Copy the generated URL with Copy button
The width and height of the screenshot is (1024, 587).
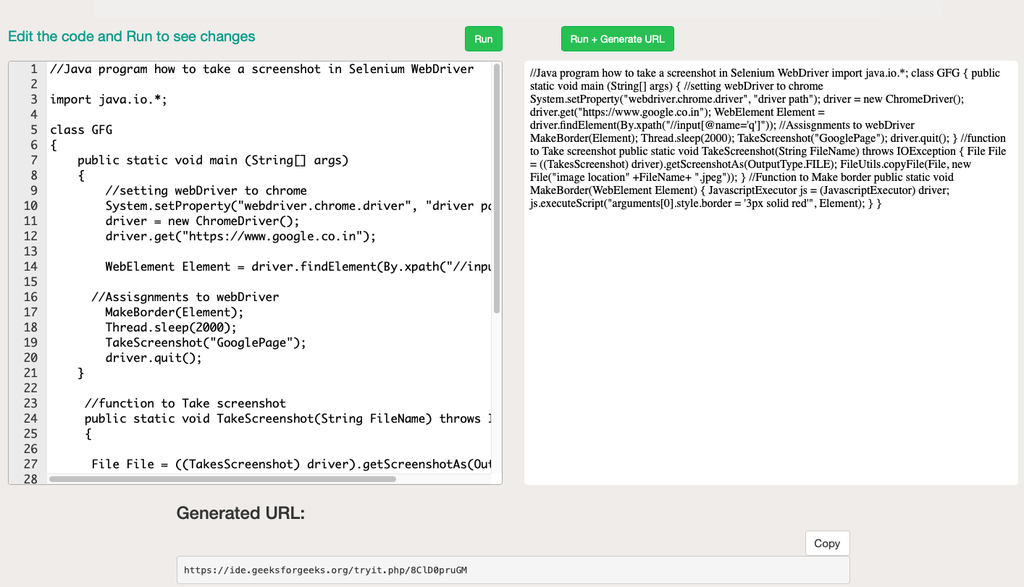[x=827, y=543]
